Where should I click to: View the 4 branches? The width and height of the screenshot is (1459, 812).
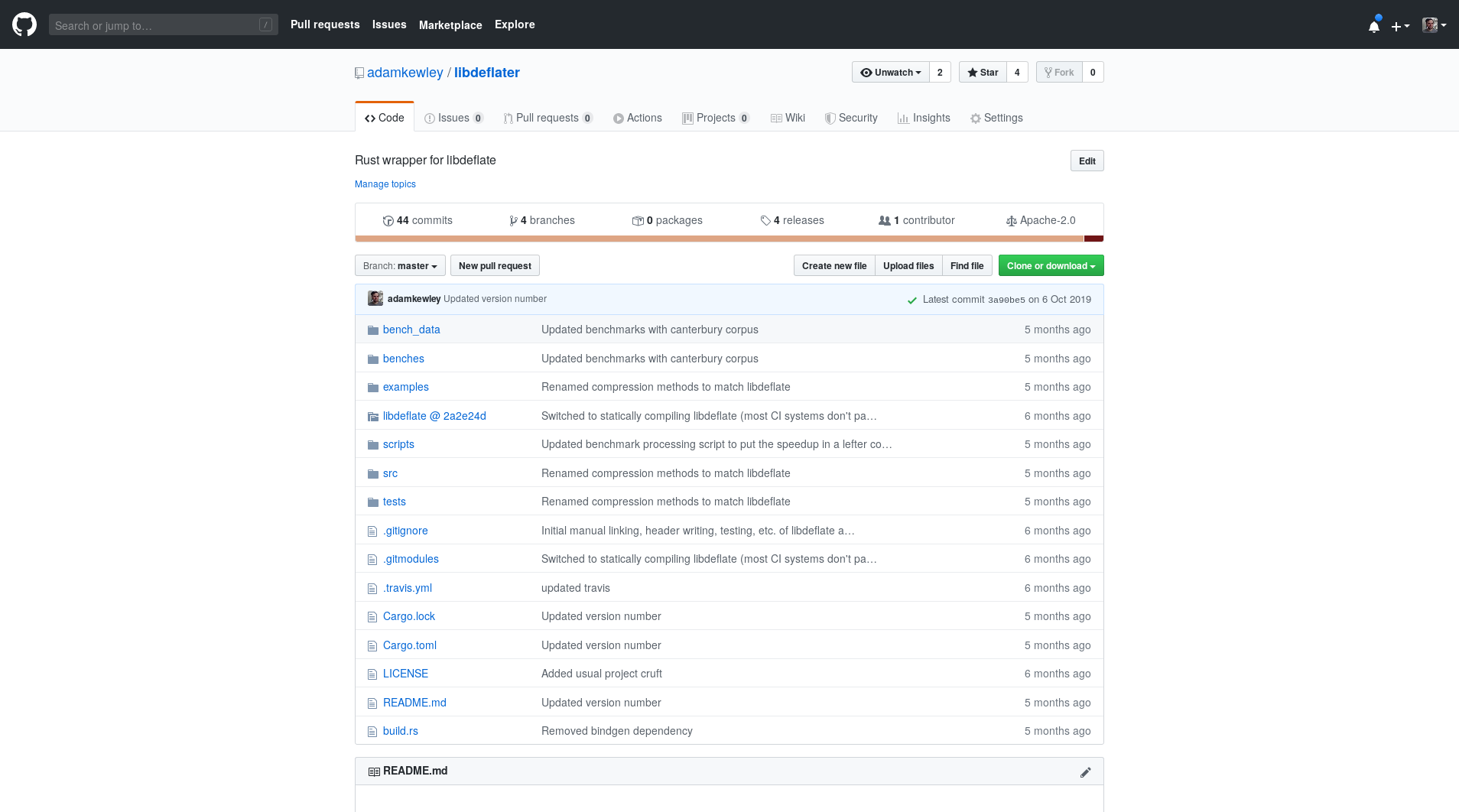pos(542,220)
